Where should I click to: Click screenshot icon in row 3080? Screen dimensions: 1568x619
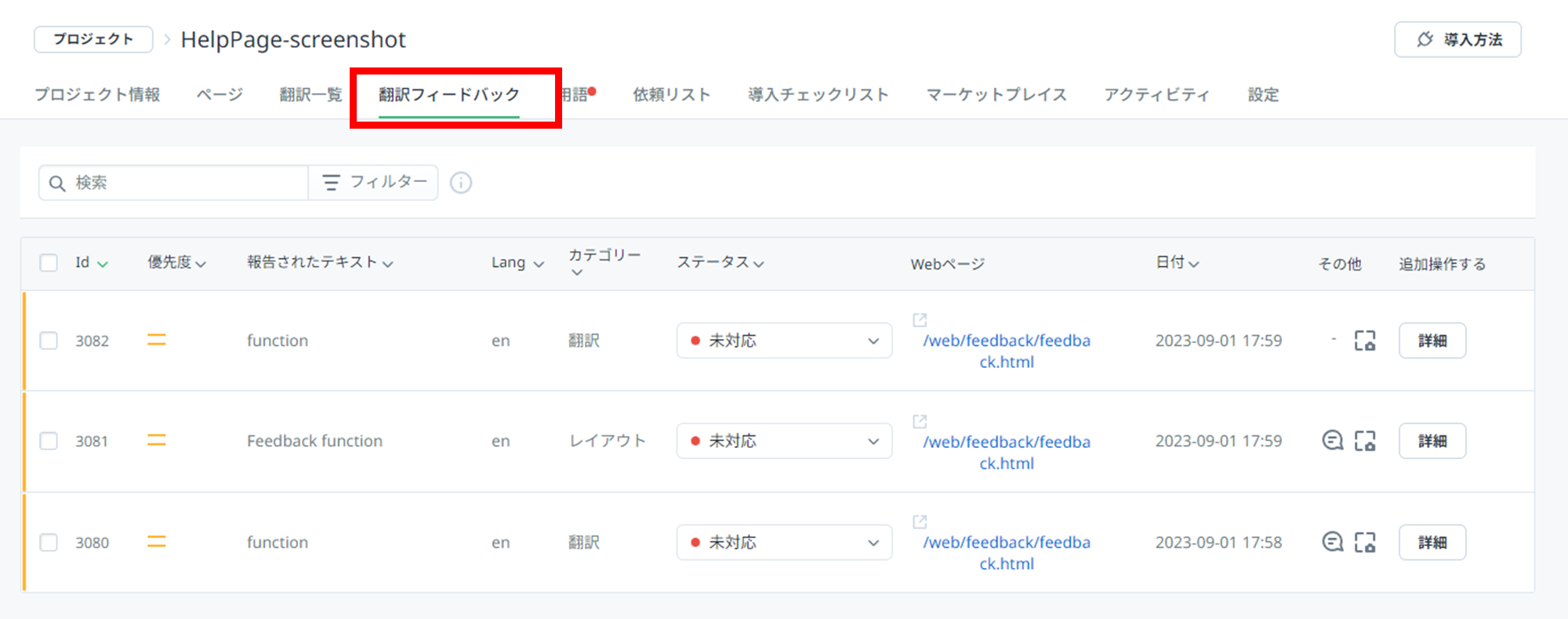[1365, 542]
